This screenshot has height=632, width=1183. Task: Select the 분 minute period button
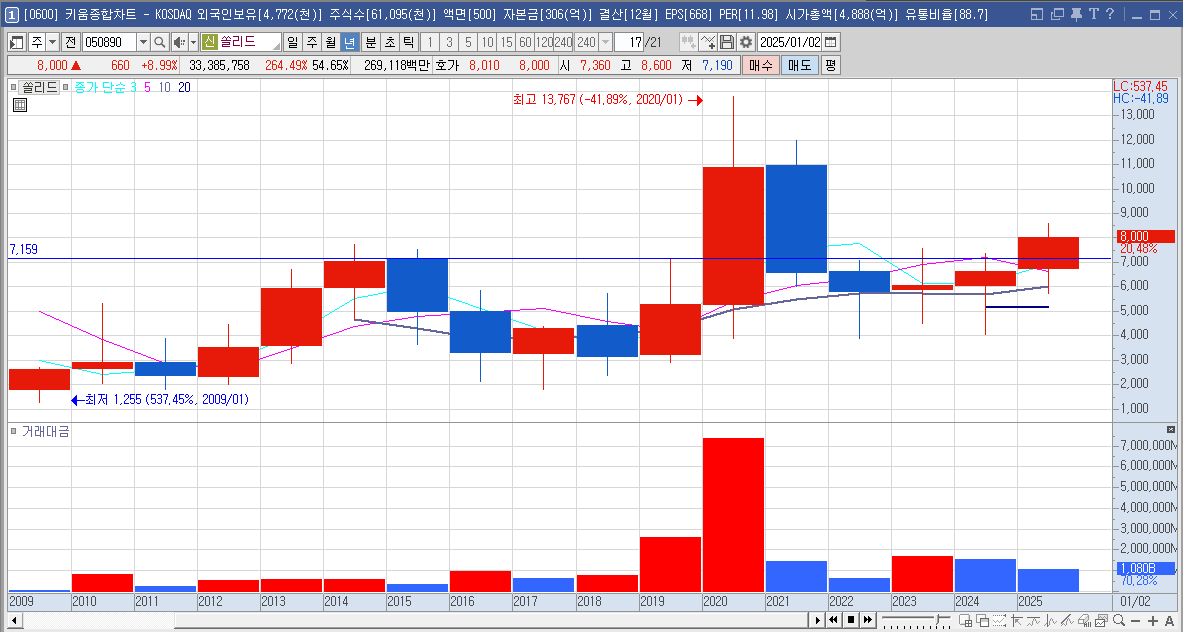click(370, 42)
